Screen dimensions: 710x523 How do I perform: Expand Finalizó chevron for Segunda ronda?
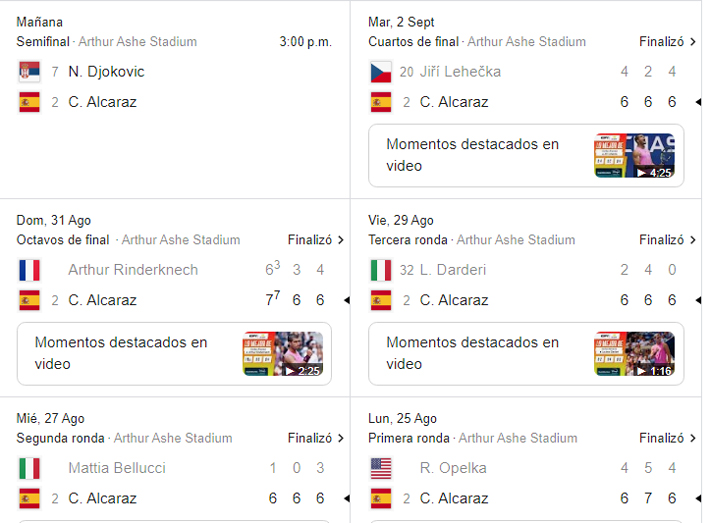[340, 438]
